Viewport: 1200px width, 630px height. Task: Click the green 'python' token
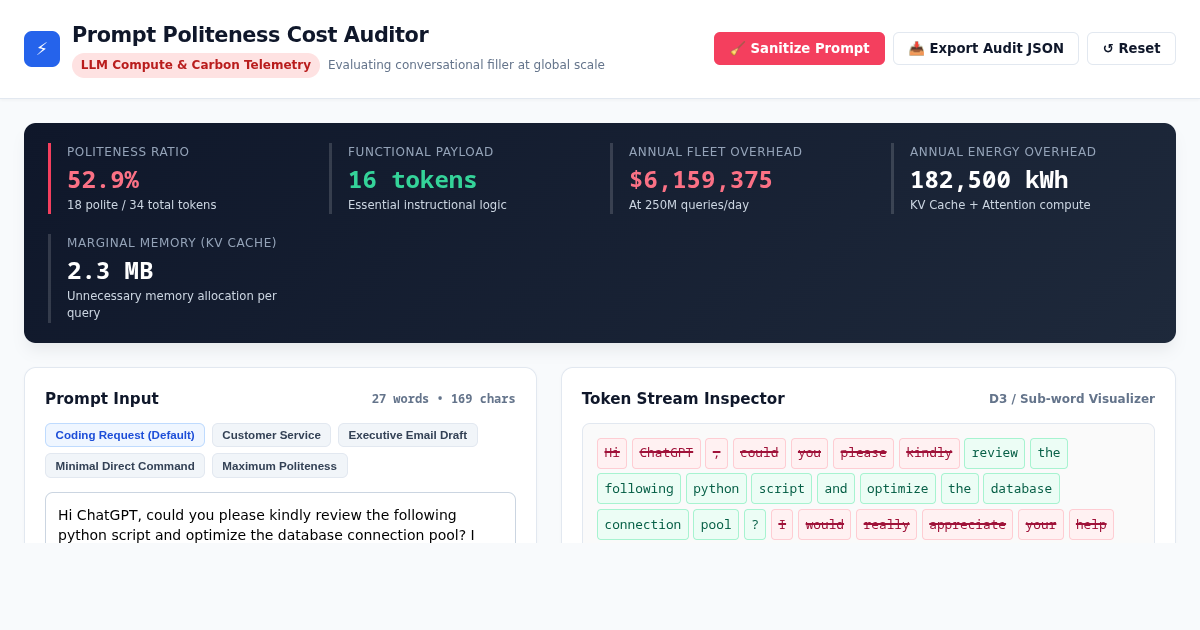click(716, 489)
